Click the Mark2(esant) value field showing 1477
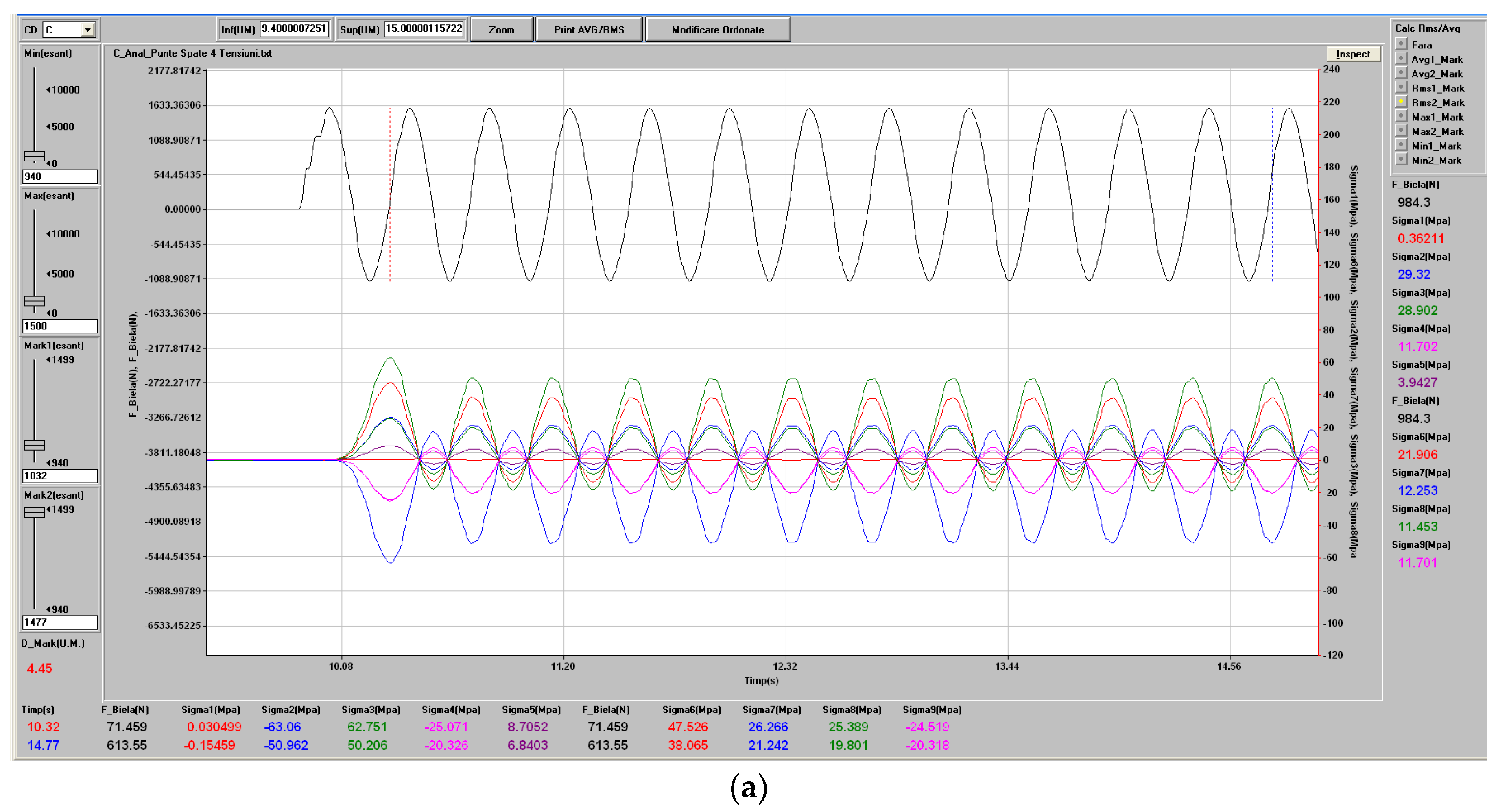The width and height of the screenshot is (1496, 812). click(60, 622)
